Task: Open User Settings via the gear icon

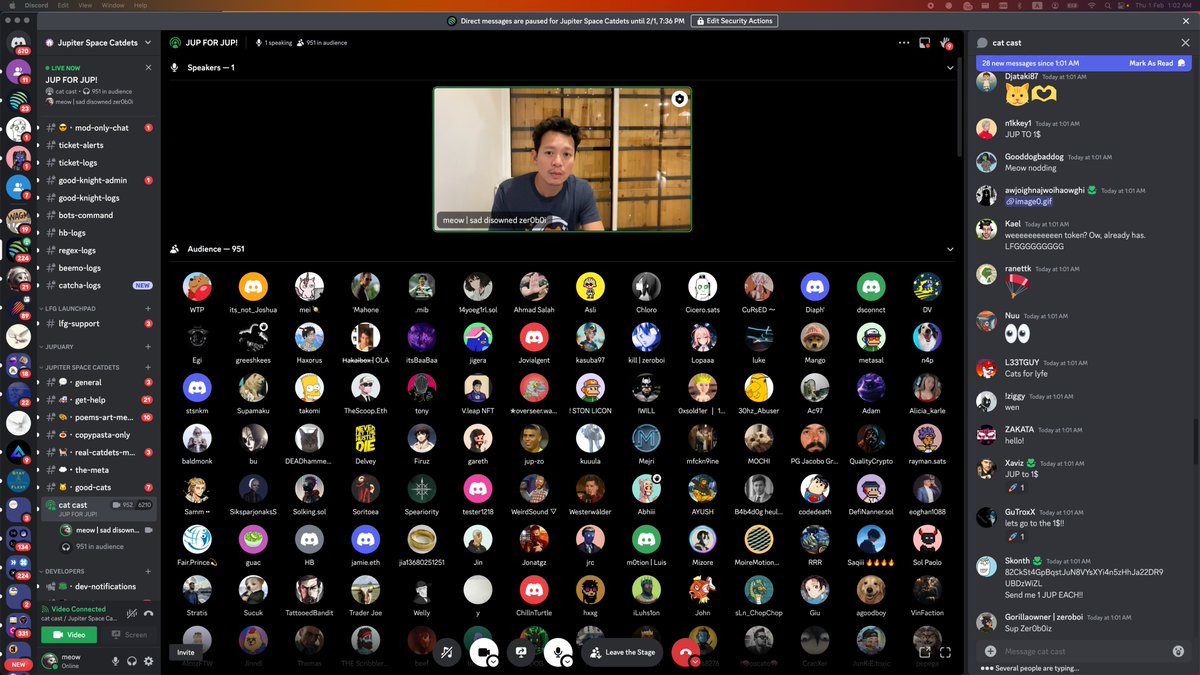Action: [148, 661]
